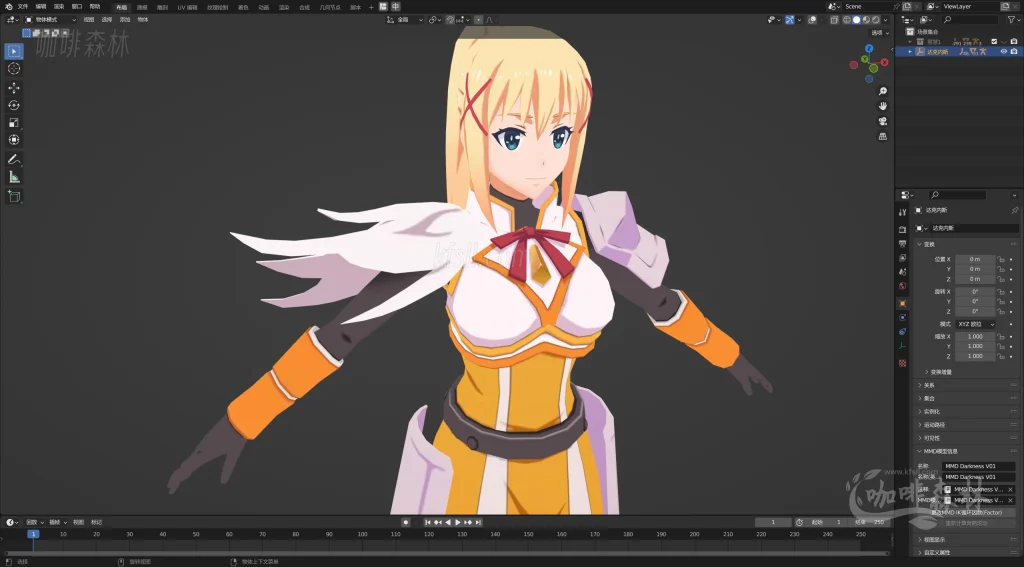Open the Object Constraints properties tab
This screenshot has height=567, width=1024.
(x=903, y=332)
